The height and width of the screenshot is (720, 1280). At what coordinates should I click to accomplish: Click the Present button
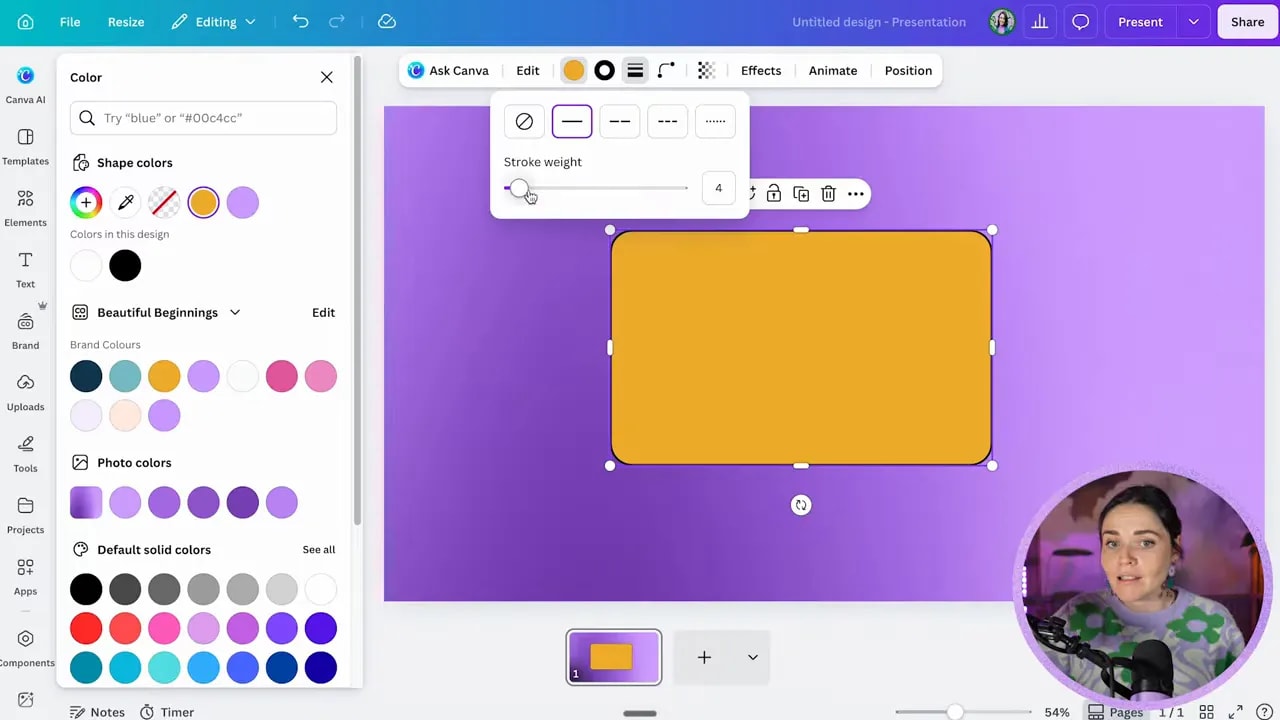tap(1141, 22)
